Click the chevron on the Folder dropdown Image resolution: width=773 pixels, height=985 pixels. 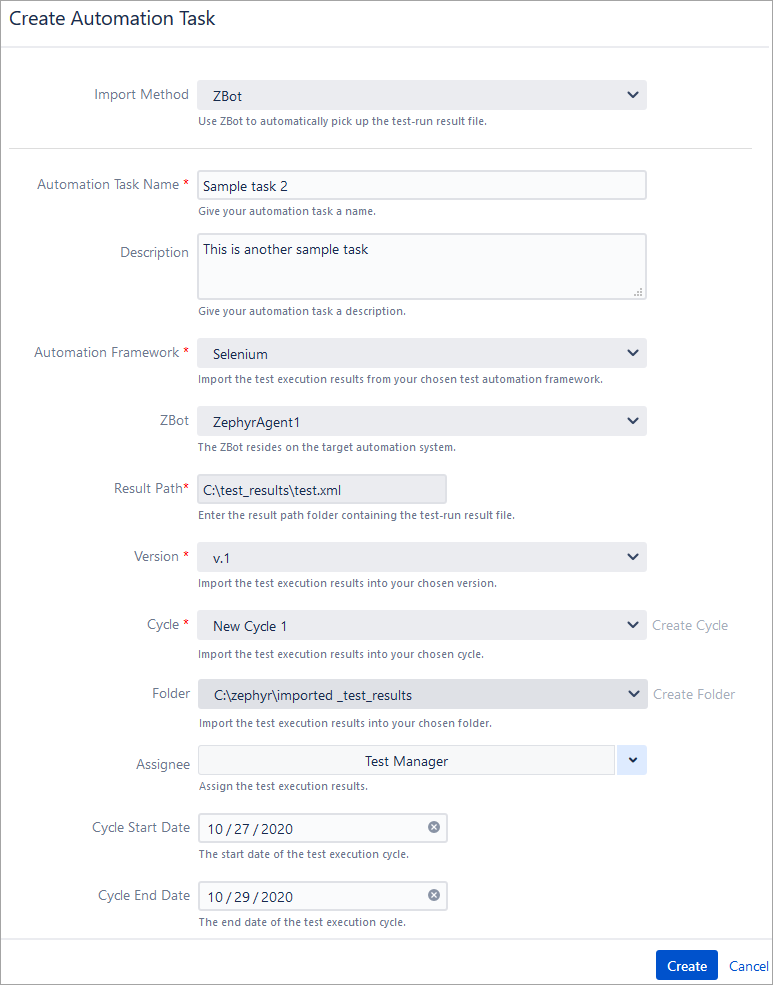point(632,692)
